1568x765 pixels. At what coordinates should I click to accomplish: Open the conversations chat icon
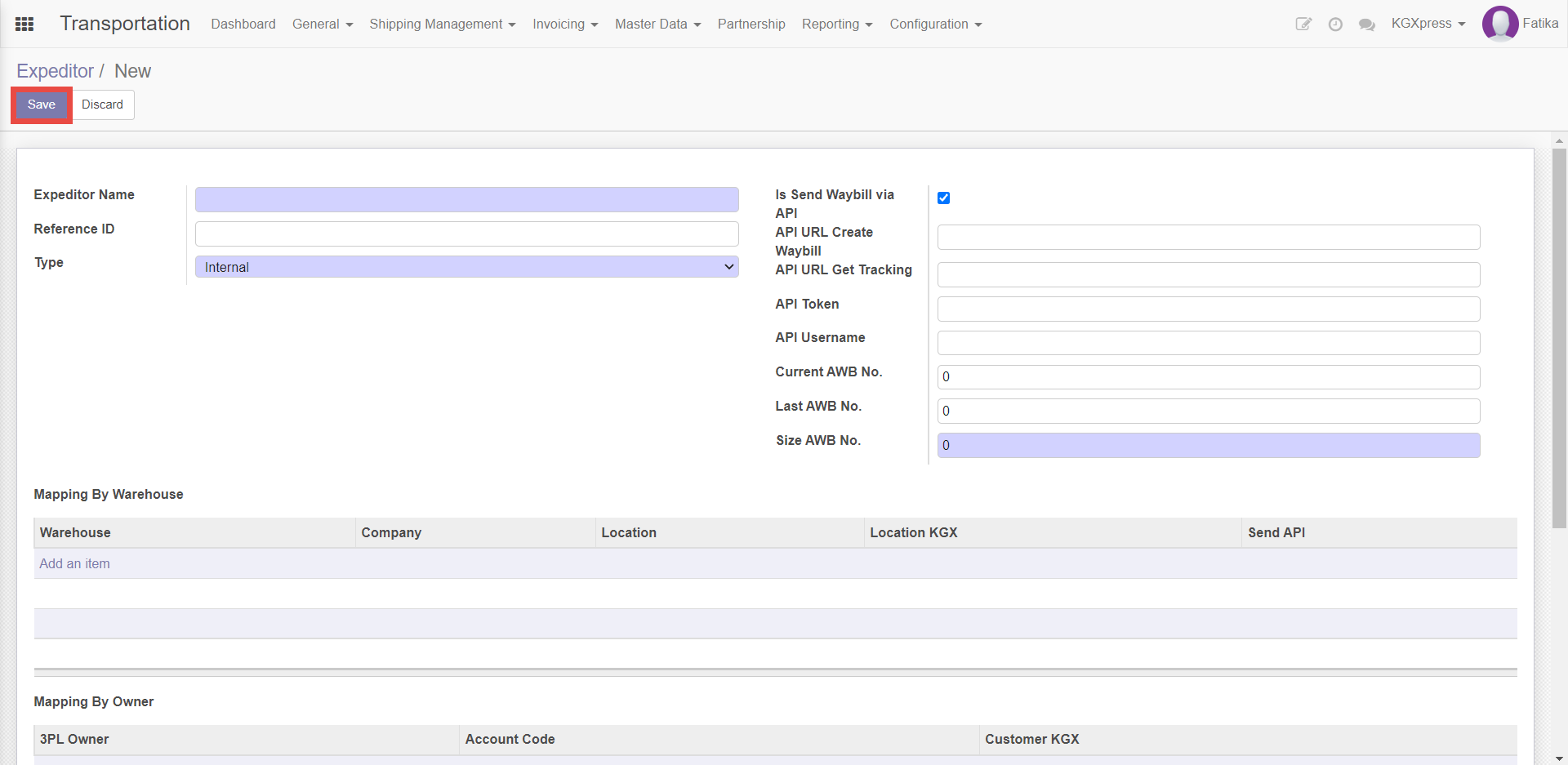(x=1367, y=24)
